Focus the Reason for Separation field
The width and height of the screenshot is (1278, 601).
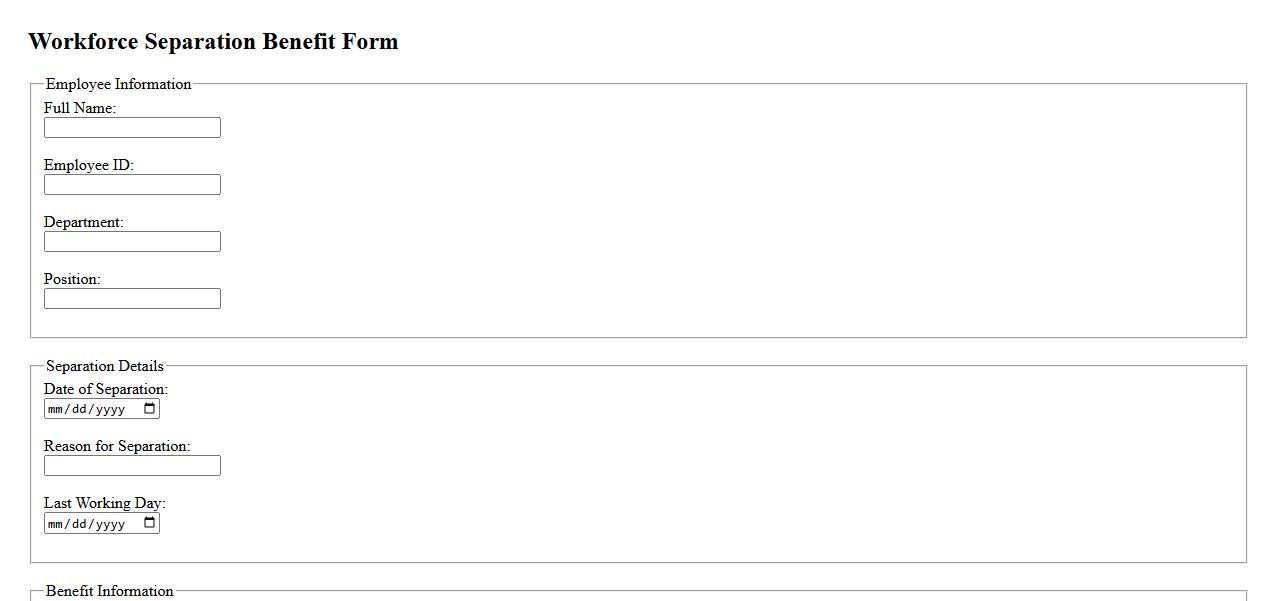click(x=132, y=466)
